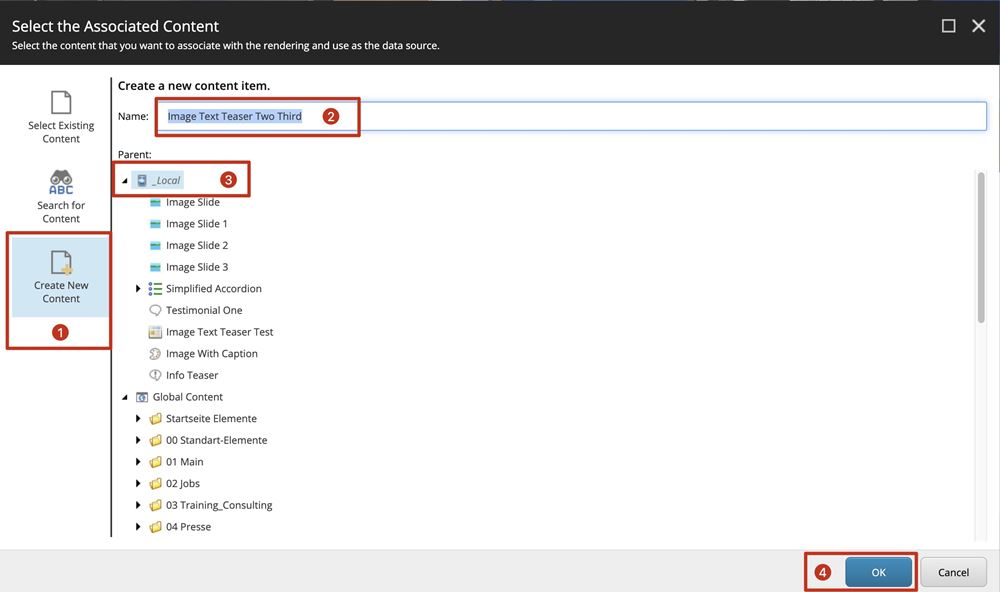Image resolution: width=1000 pixels, height=592 pixels.
Task: Click the Testimonial One speech bubble icon
Action: [x=155, y=311]
